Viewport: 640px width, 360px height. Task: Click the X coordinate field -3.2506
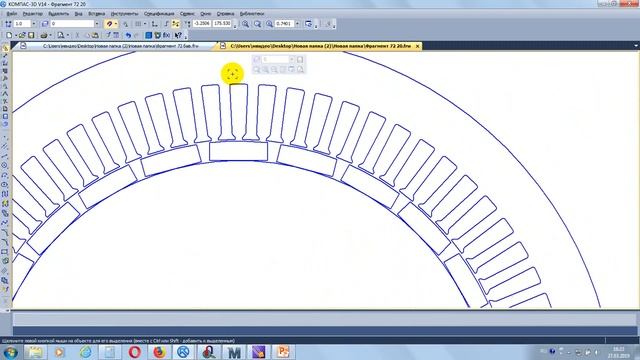click(202, 24)
